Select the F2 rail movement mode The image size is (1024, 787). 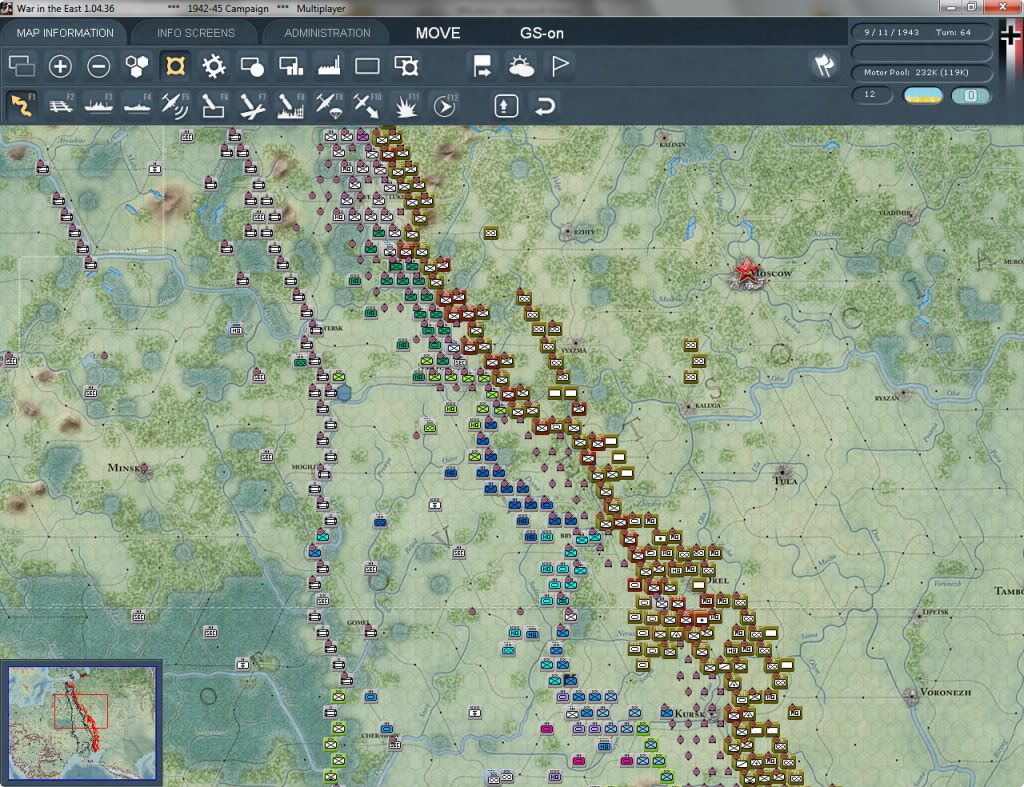click(61, 106)
